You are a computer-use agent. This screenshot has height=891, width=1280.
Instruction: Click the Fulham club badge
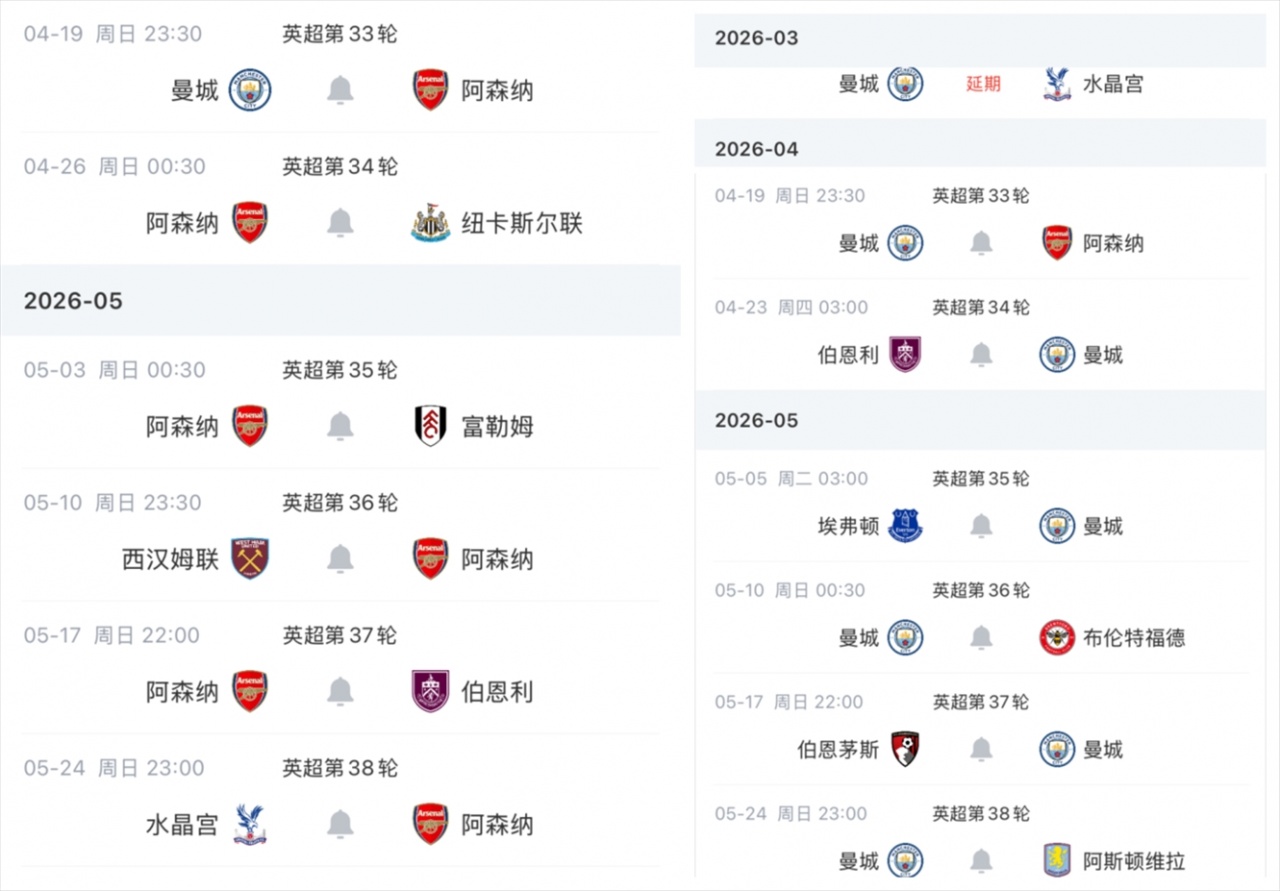click(431, 426)
